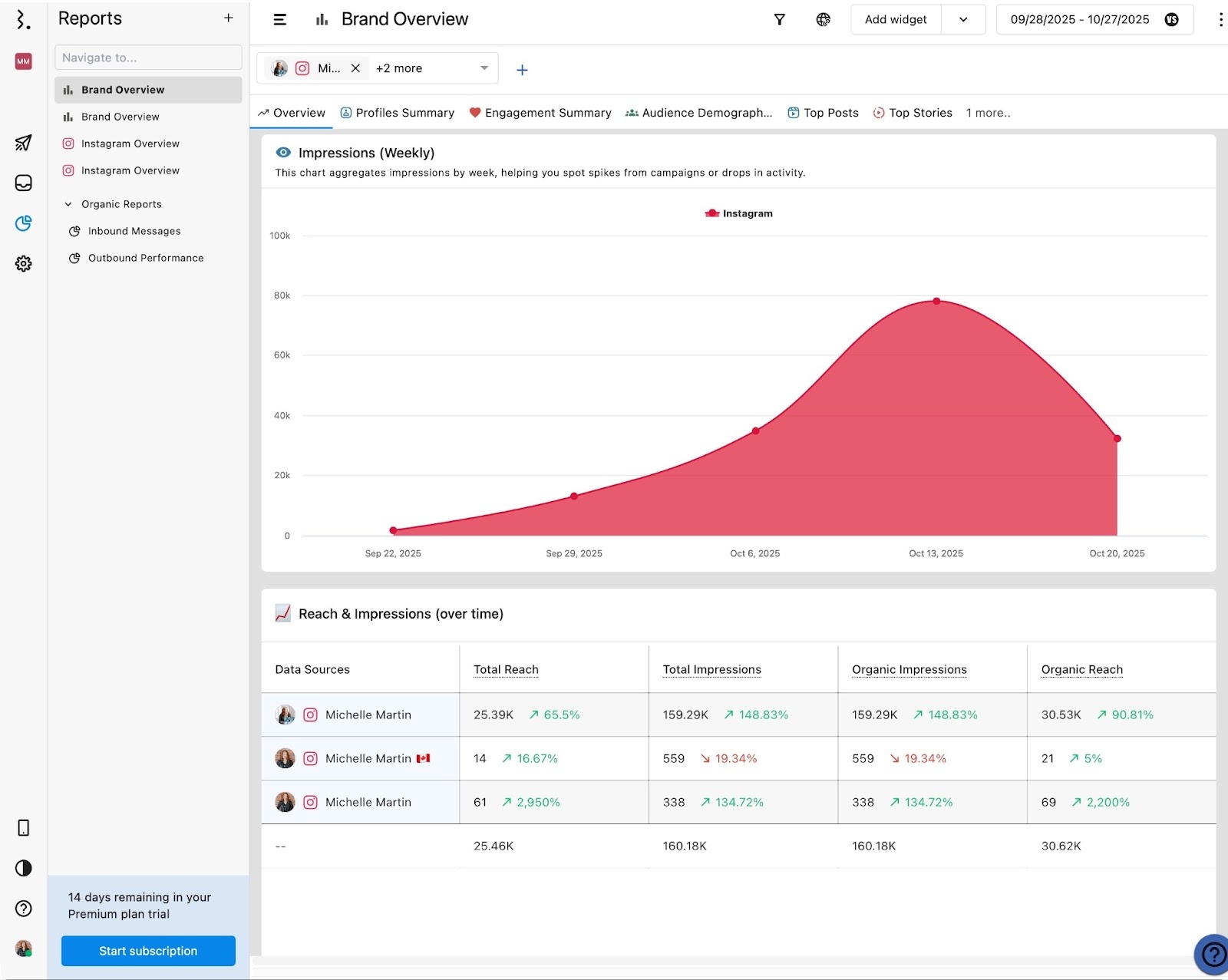This screenshot has height=980, width=1228.
Task: Click the globe timezone icon in the toolbar
Action: pos(823,20)
